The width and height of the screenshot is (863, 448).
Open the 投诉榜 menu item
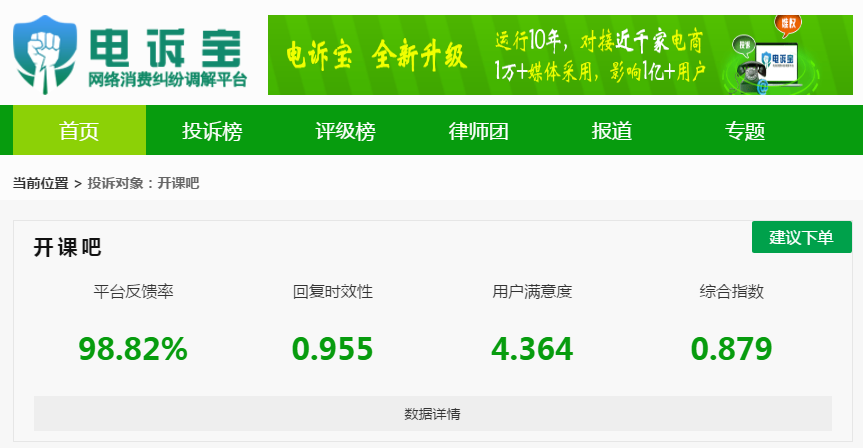pyautogui.click(x=212, y=130)
